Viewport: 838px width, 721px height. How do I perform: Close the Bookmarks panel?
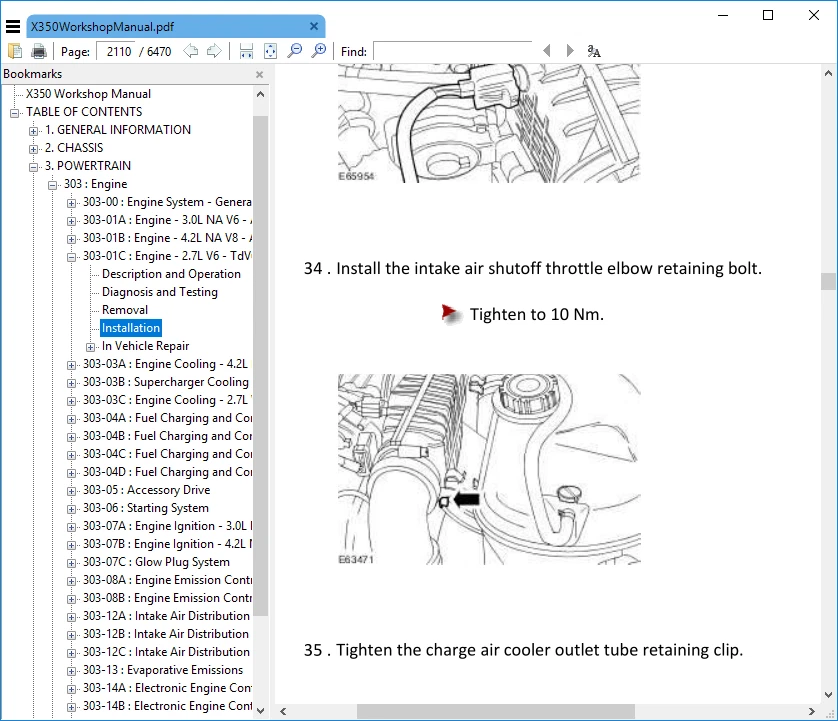(258, 73)
